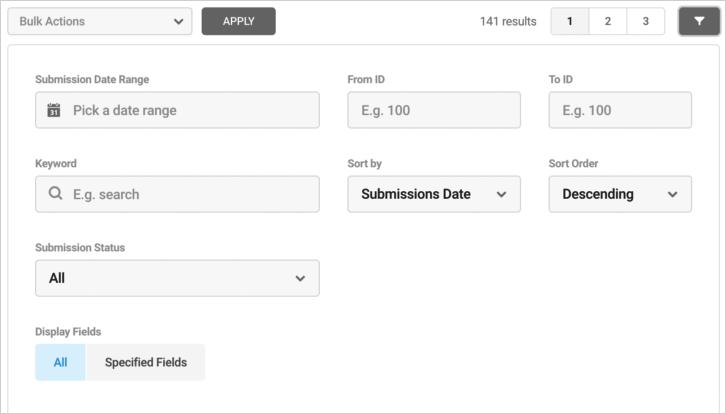Click the Descending sort order chevron
The image size is (726, 414).
point(672,195)
